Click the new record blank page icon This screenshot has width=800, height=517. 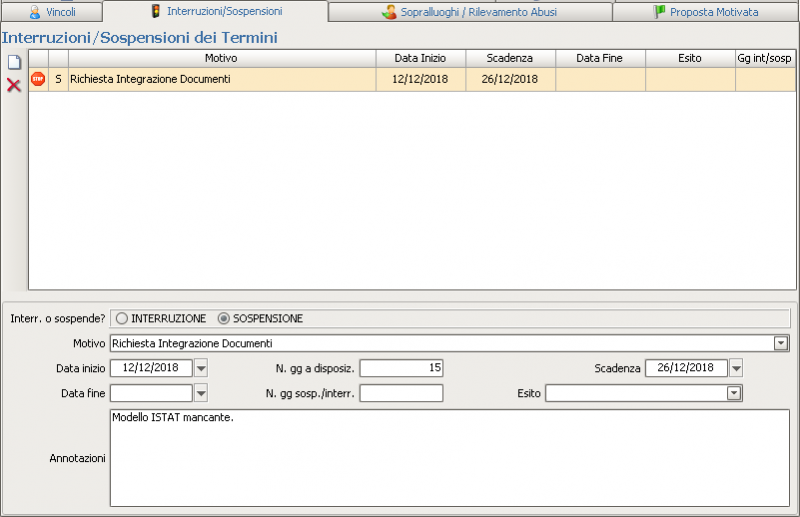click(14, 62)
